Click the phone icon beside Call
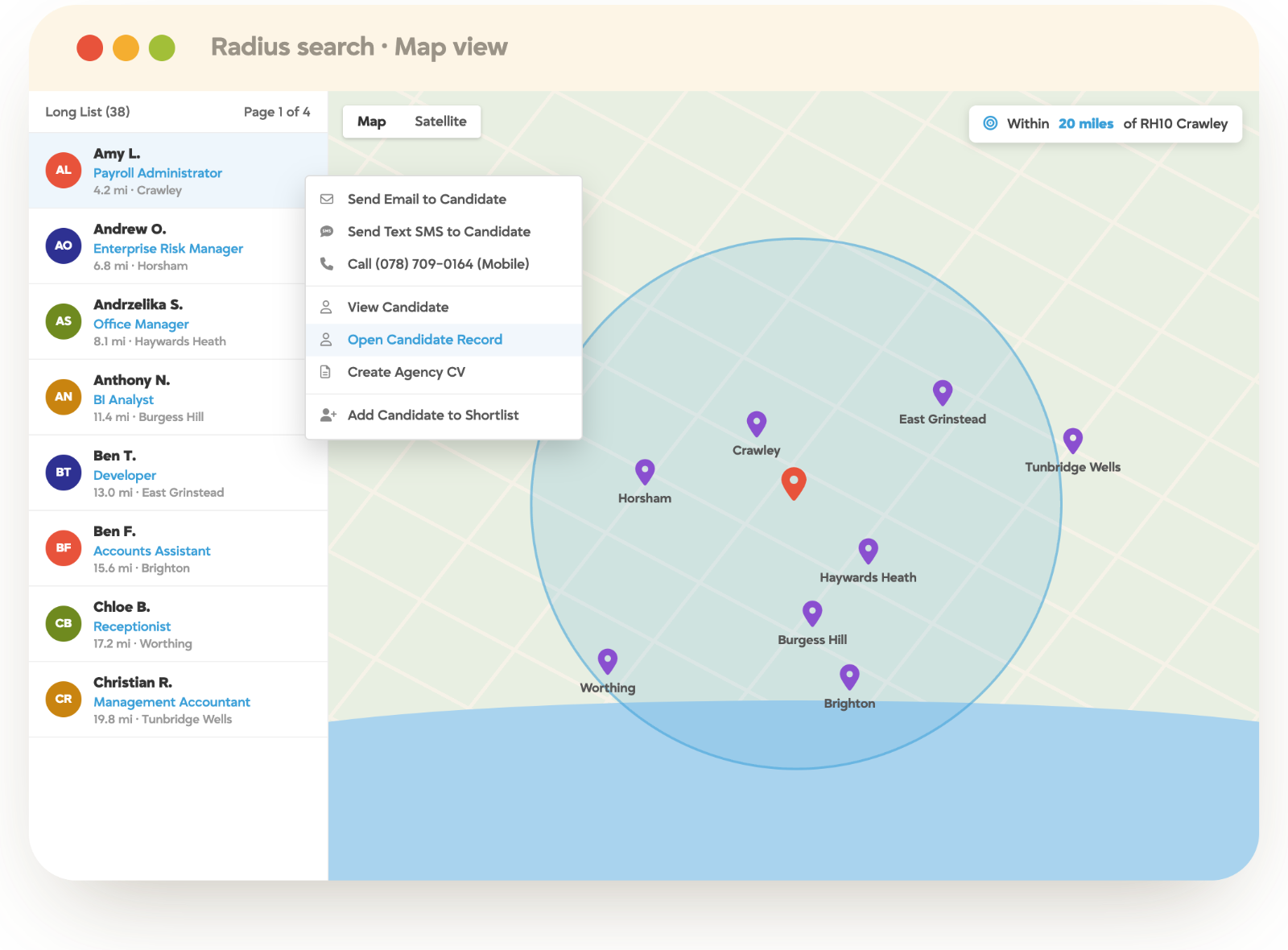Viewport: 1288px width, 950px height. coord(327,264)
